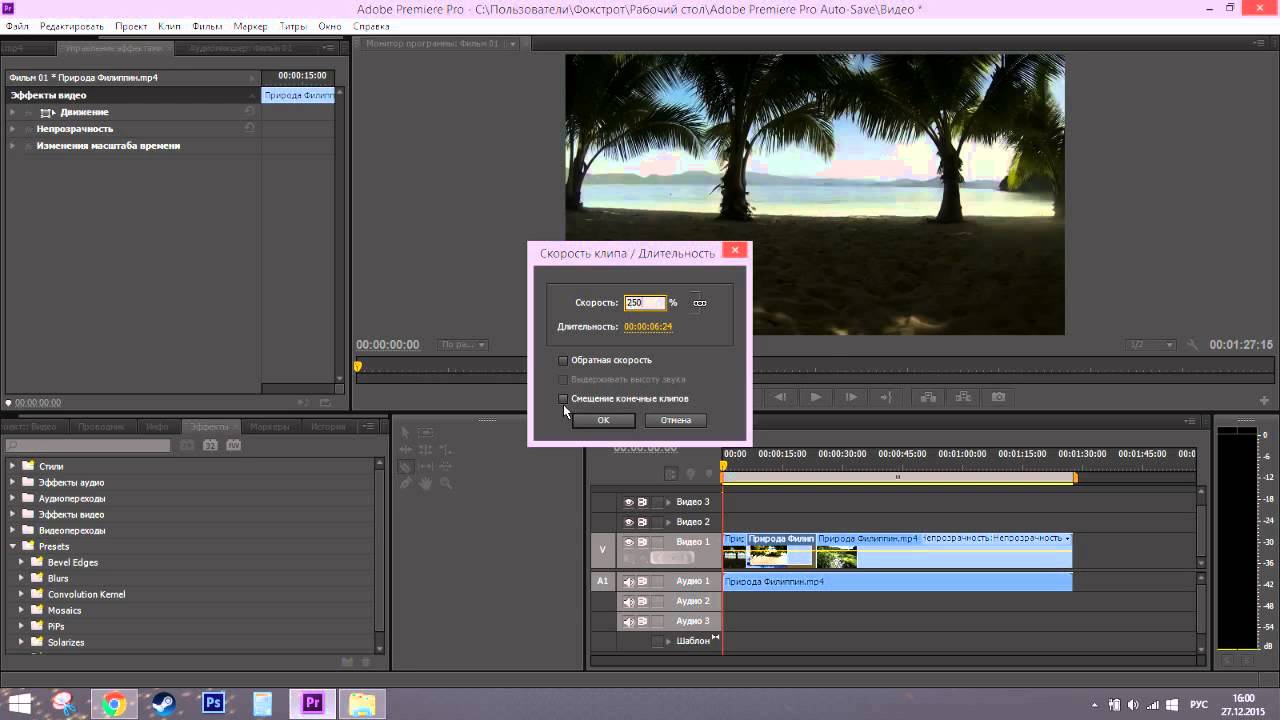Open the Windows Start menu
The height and width of the screenshot is (720, 1280).
pyautogui.click(x=19, y=704)
